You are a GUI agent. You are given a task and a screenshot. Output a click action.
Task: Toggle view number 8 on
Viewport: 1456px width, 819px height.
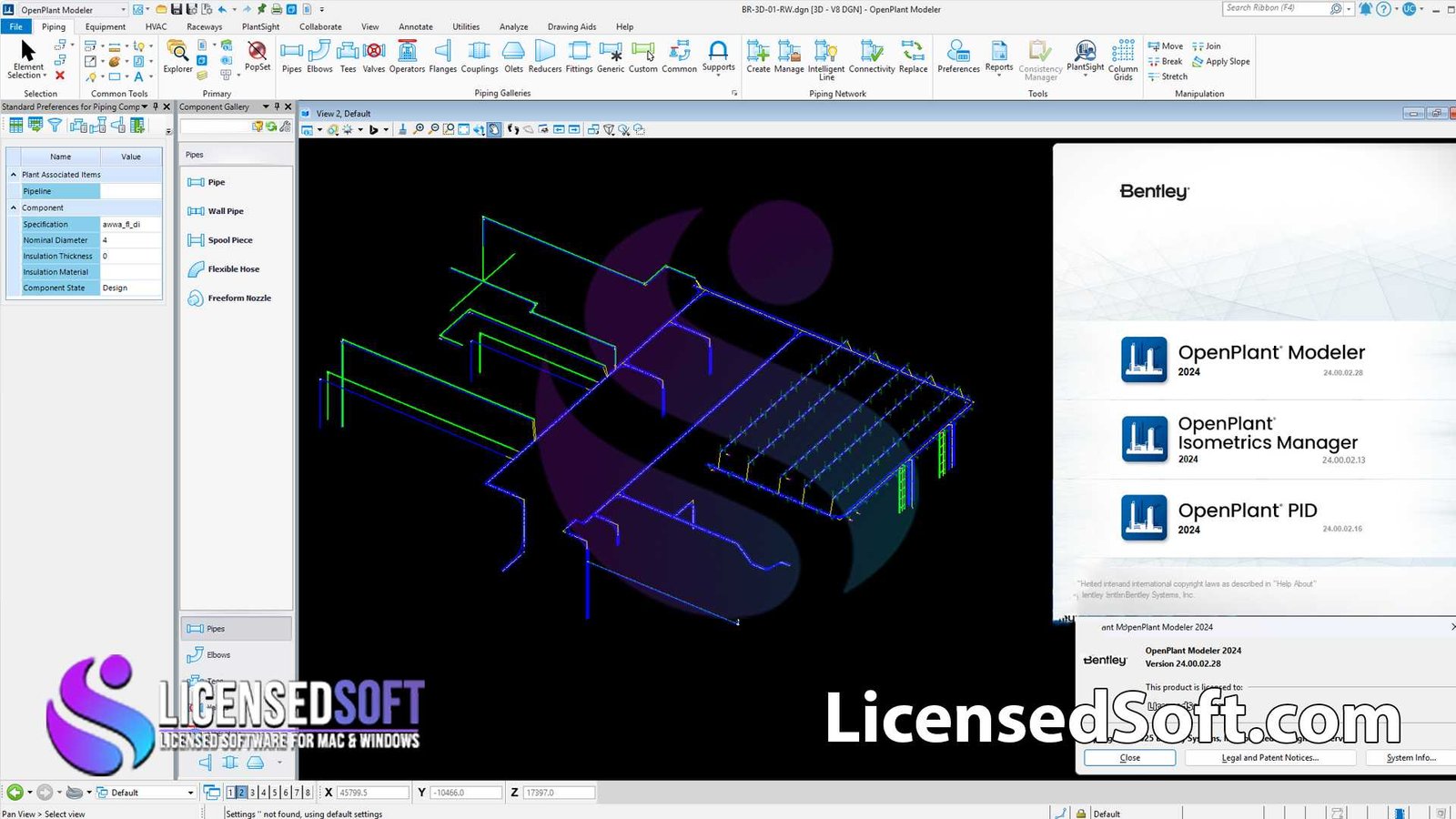tap(308, 793)
